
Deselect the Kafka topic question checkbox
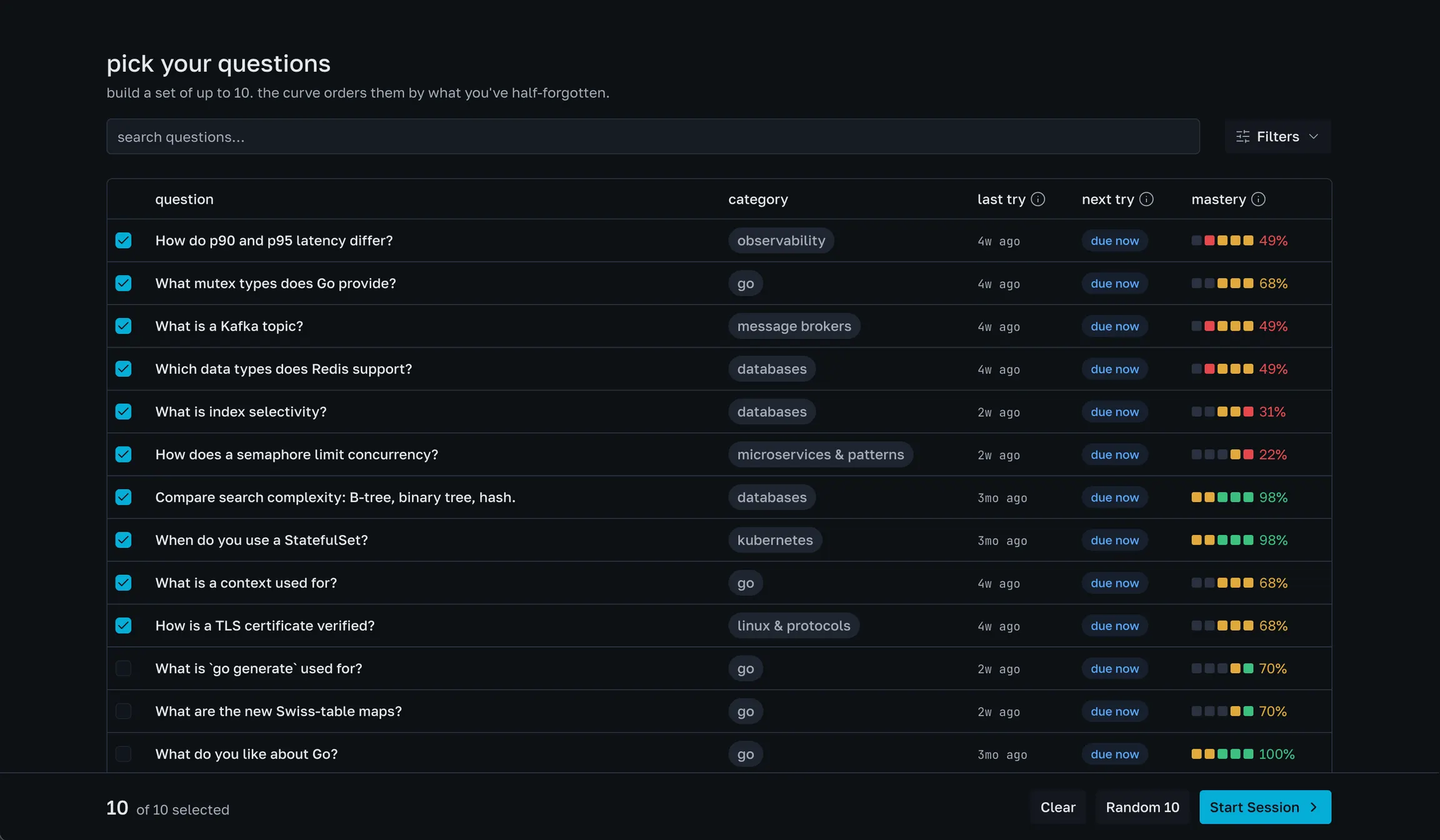(123, 326)
